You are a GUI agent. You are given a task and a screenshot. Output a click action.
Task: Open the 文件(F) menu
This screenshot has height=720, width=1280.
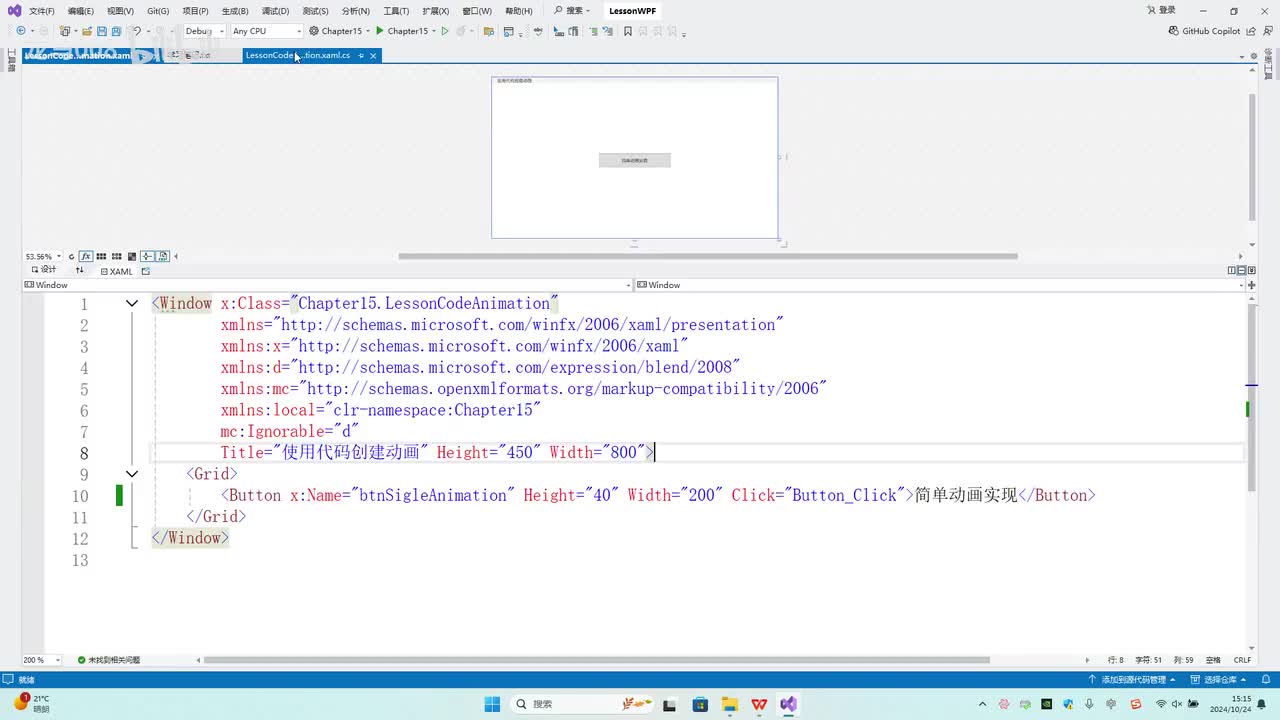coord(42,11)
